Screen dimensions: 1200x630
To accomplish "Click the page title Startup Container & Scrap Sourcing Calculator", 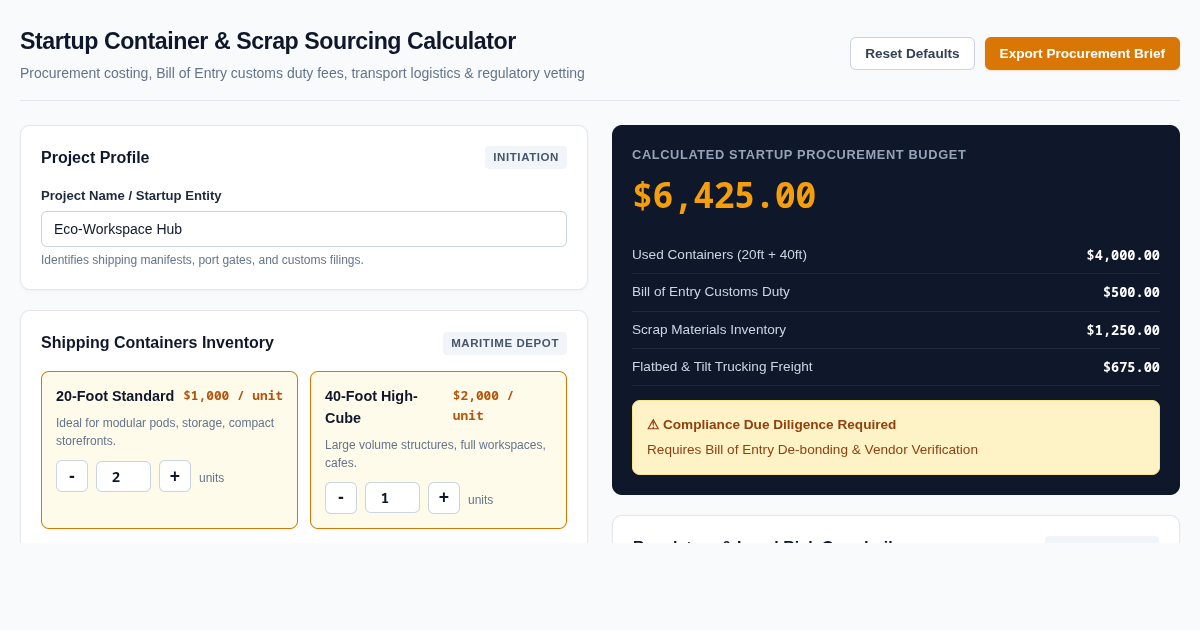I will coord(268,41).
